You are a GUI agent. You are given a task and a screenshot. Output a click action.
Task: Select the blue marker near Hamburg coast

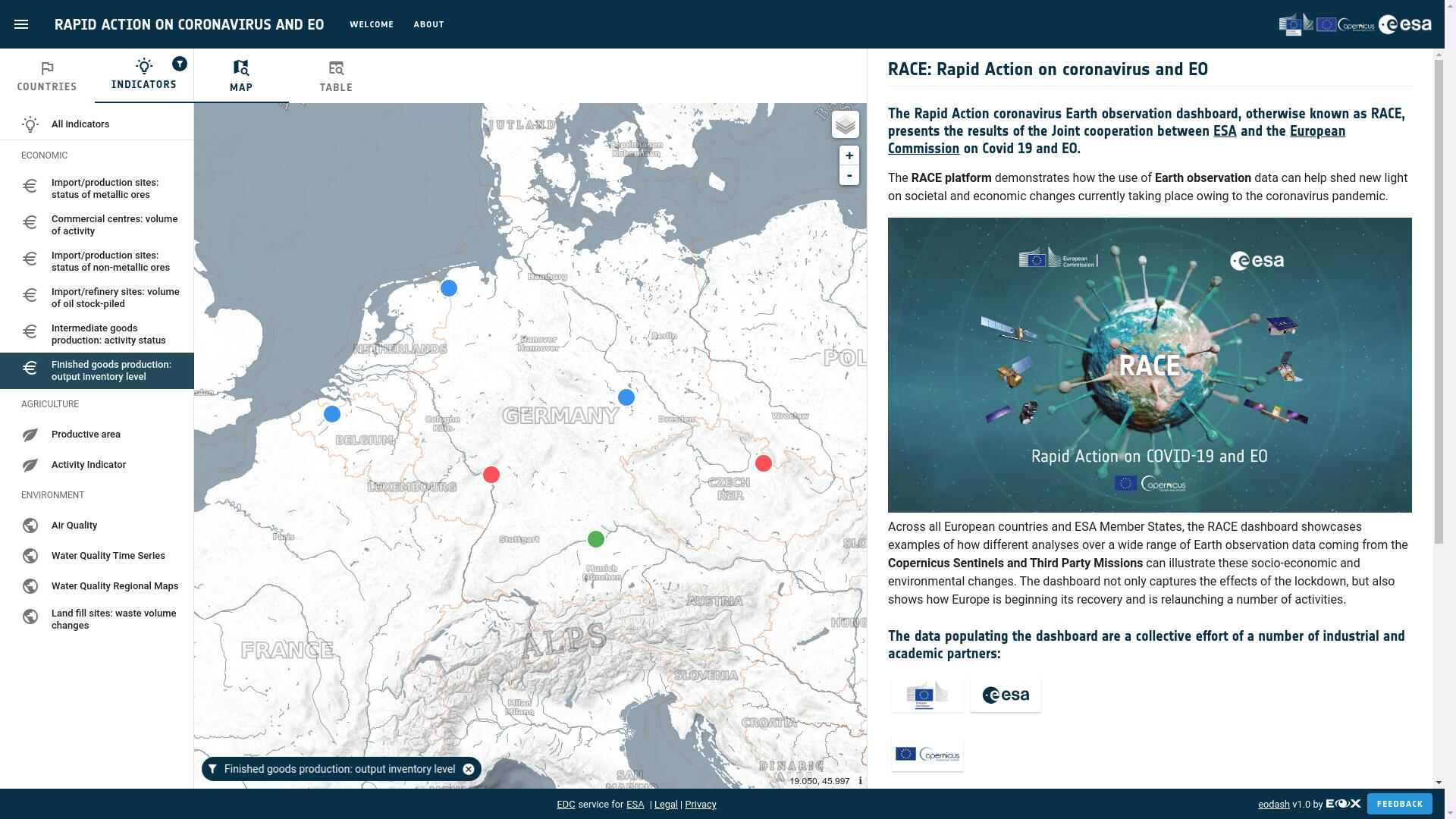tap(449, 288)
